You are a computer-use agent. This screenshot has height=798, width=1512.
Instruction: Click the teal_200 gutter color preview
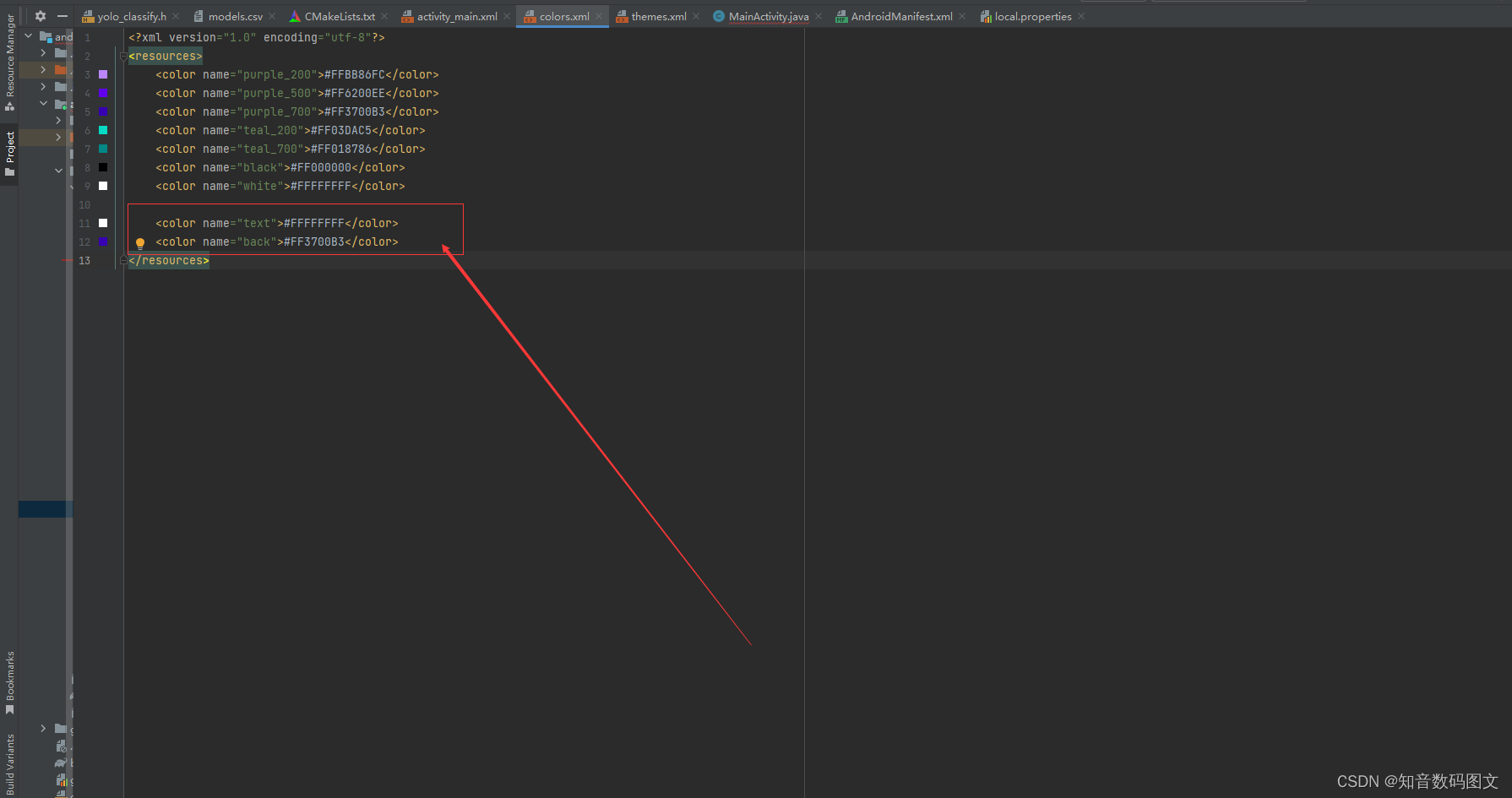click(x=103, y=130)
